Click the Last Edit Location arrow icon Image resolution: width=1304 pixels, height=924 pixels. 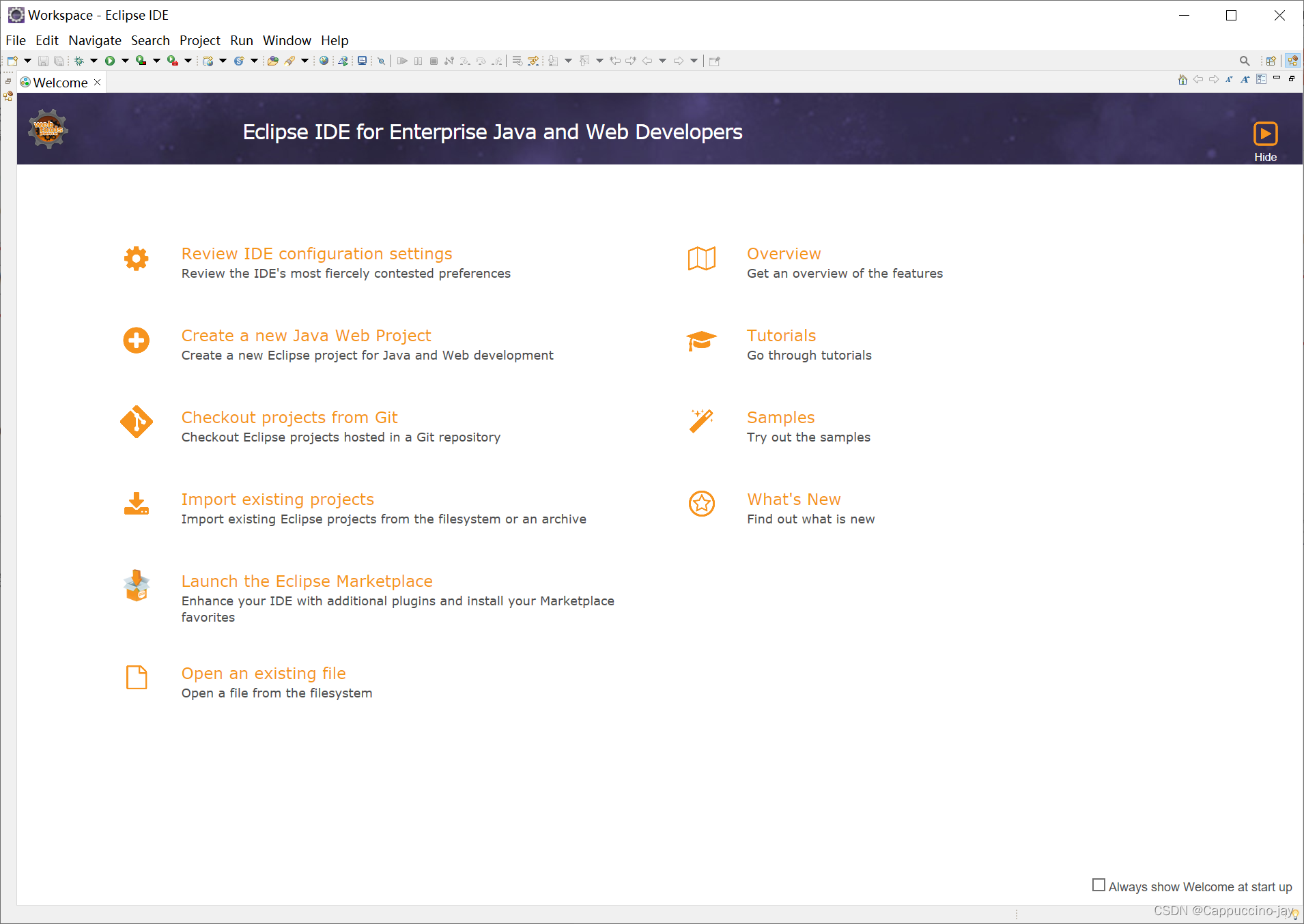pyautogui.click(x=615, y=61)
